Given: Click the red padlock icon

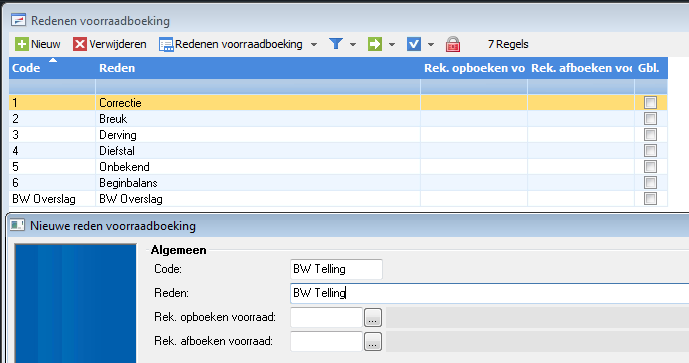Looking at the screenshot, I should coord(453,44).
